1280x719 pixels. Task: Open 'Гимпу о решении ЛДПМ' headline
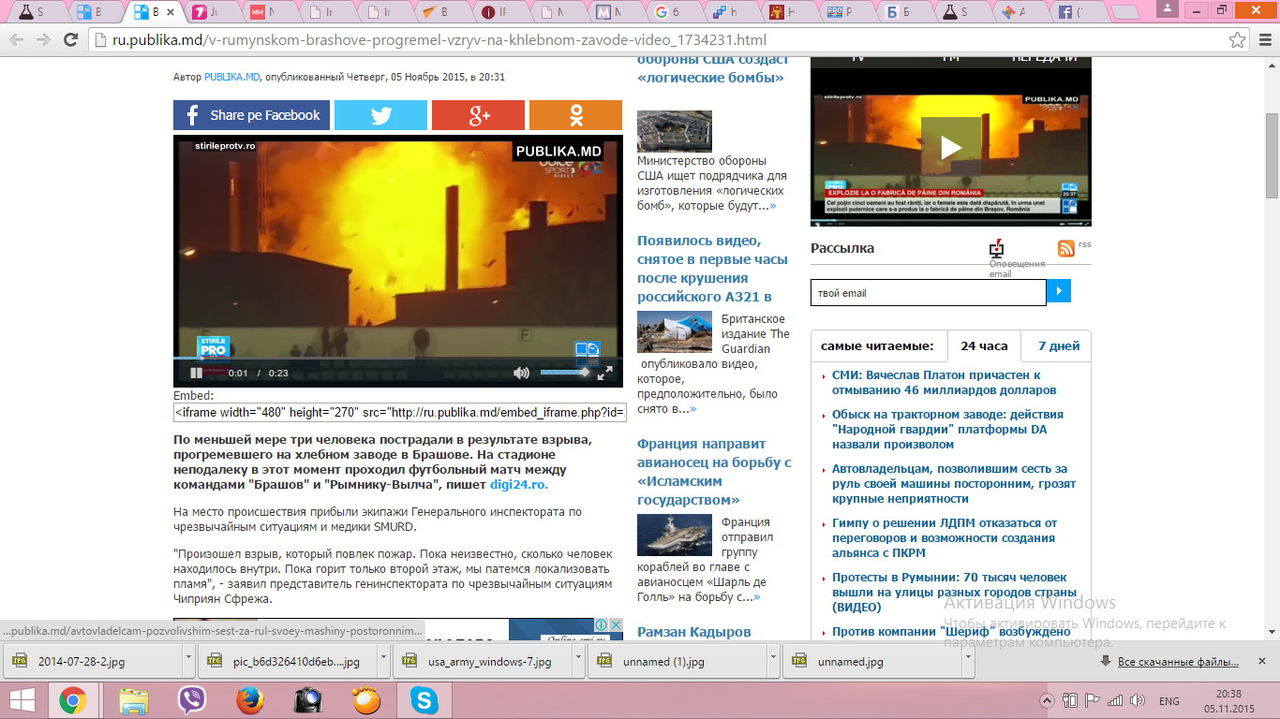tap(944, 537)
